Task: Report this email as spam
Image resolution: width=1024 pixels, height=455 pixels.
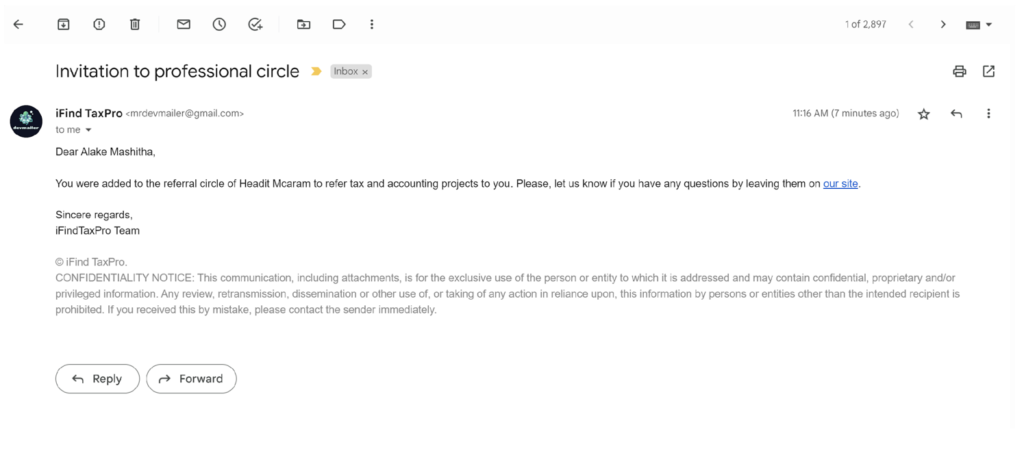Action: [x=99, y=24]
